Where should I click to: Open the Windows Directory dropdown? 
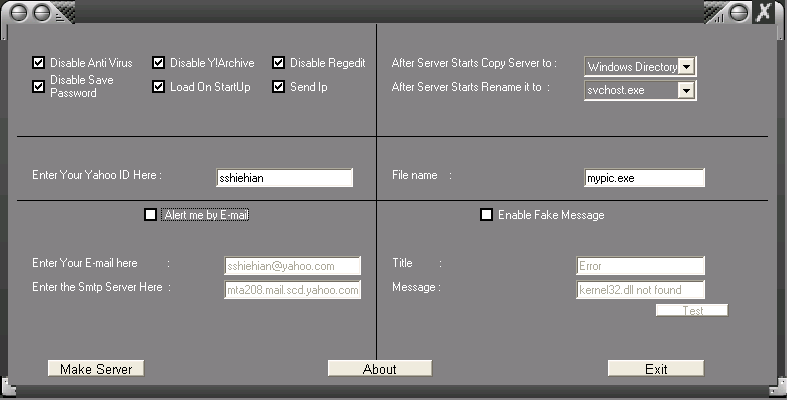[686, 67]
